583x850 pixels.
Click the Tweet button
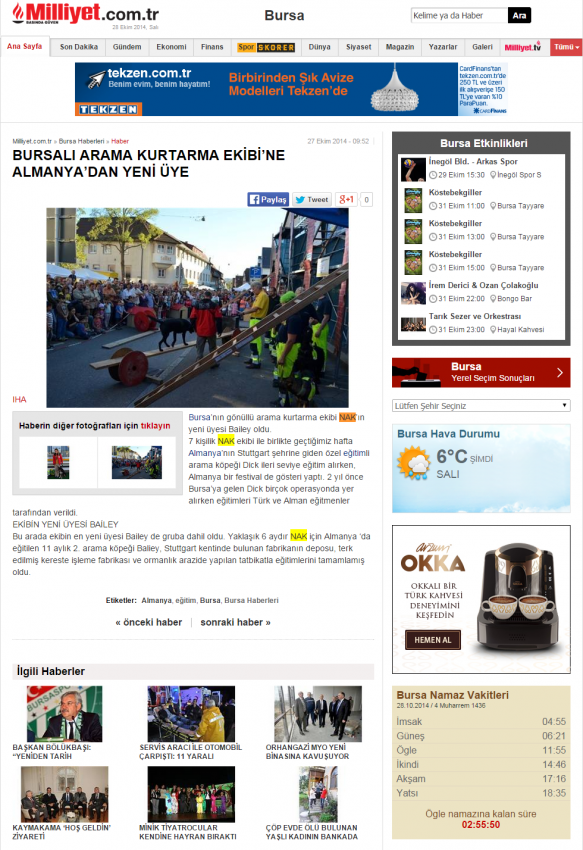click(x=312, y=199)
